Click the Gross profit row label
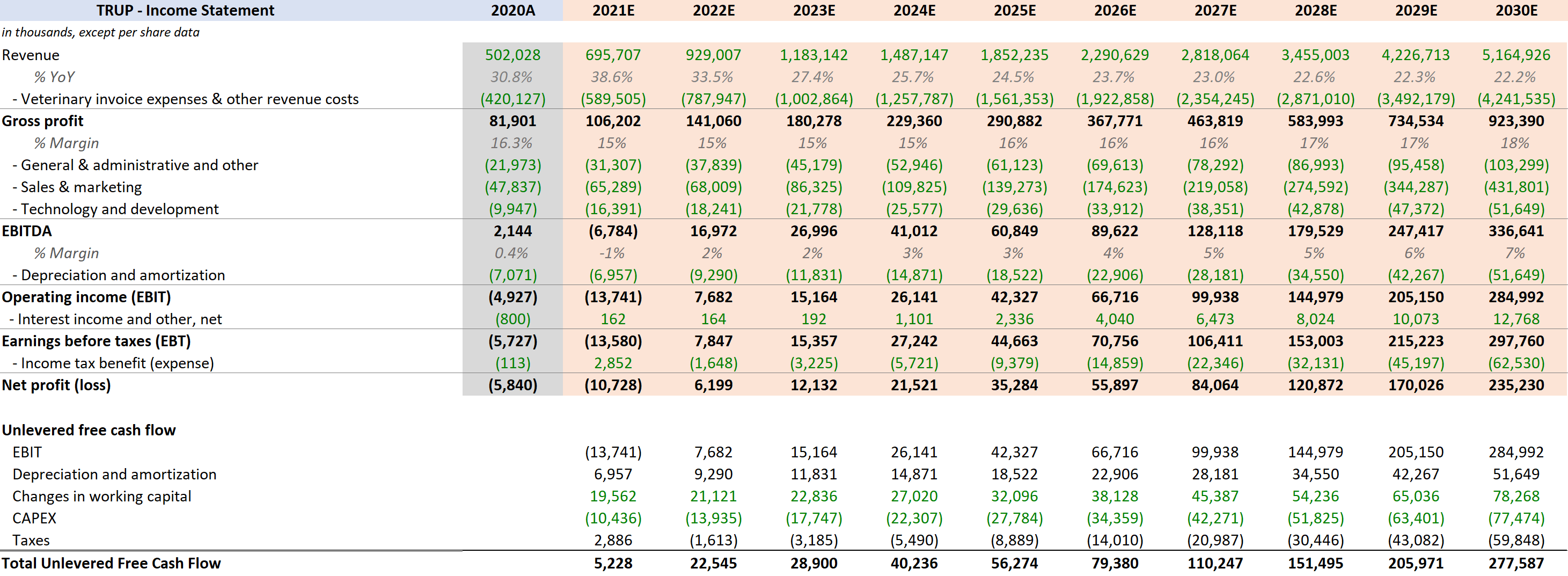The height and width of the screenshot is (576, 1568). coord(42,121)
